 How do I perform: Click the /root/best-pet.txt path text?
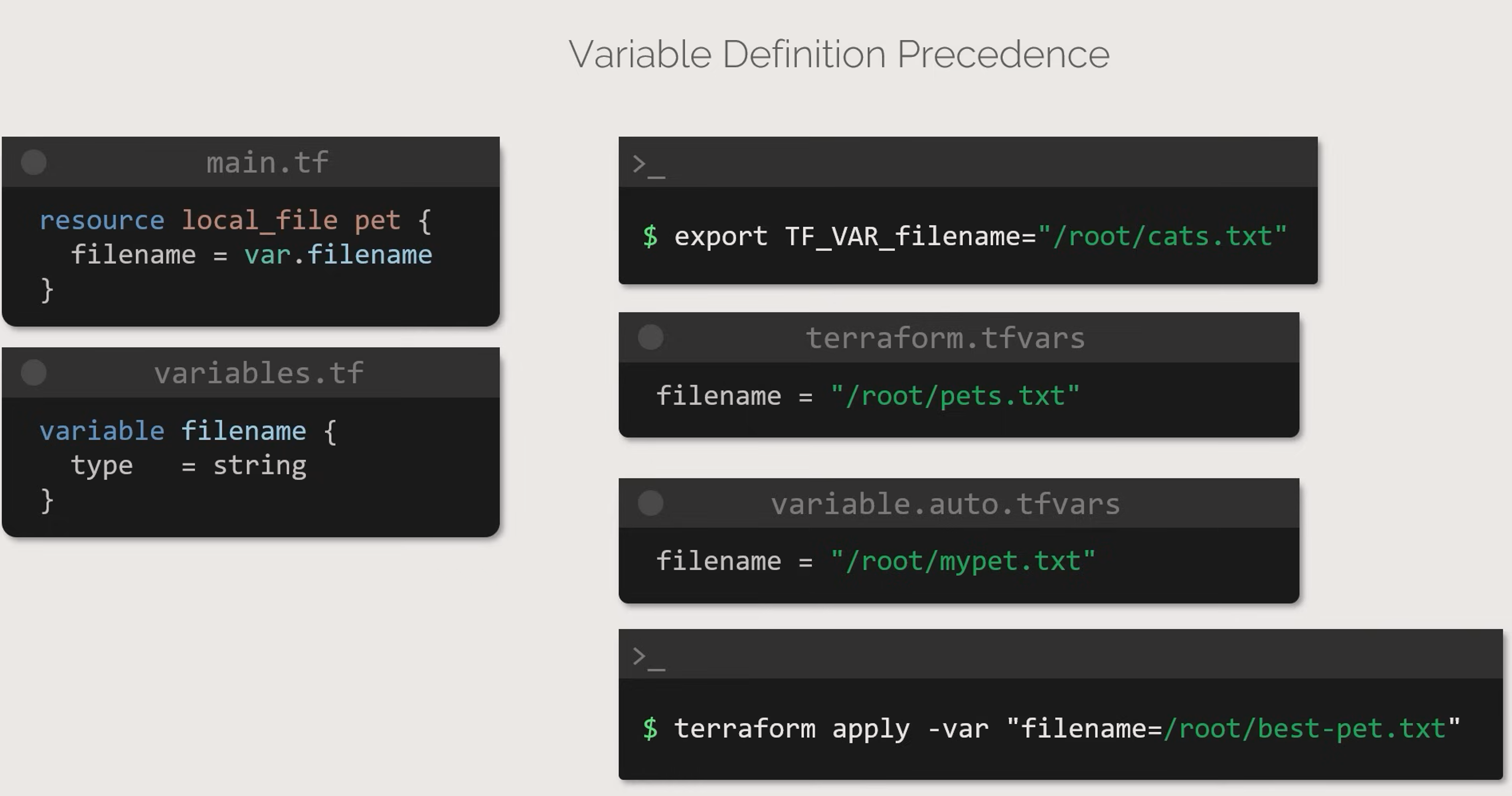1304,729
